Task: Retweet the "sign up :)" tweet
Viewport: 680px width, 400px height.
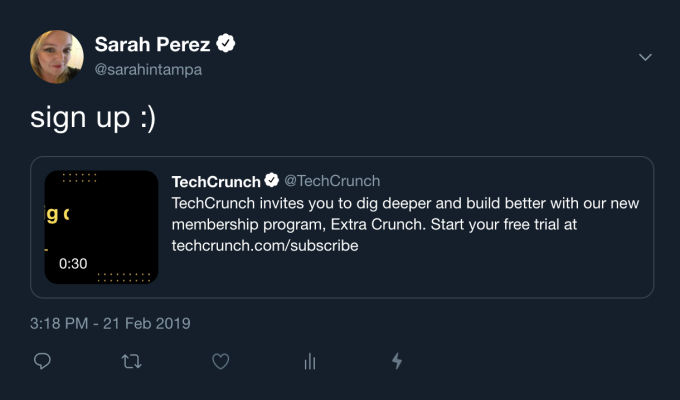Action: [131, 361]
